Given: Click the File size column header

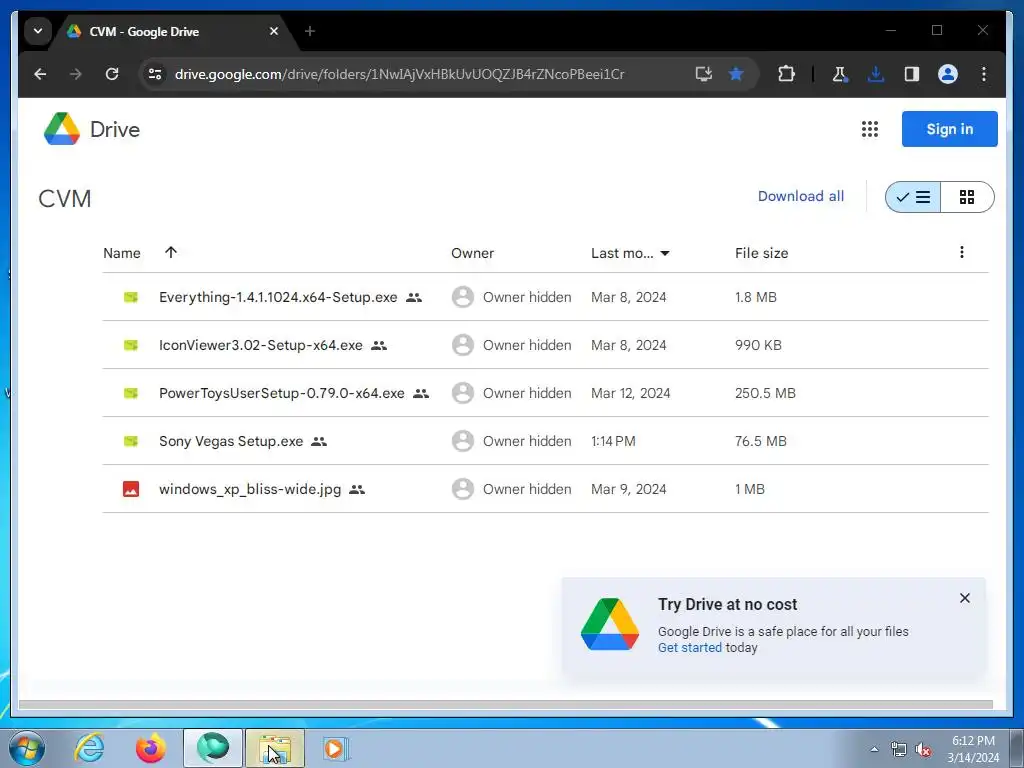Looking at the screenshot, I should 761,253.
